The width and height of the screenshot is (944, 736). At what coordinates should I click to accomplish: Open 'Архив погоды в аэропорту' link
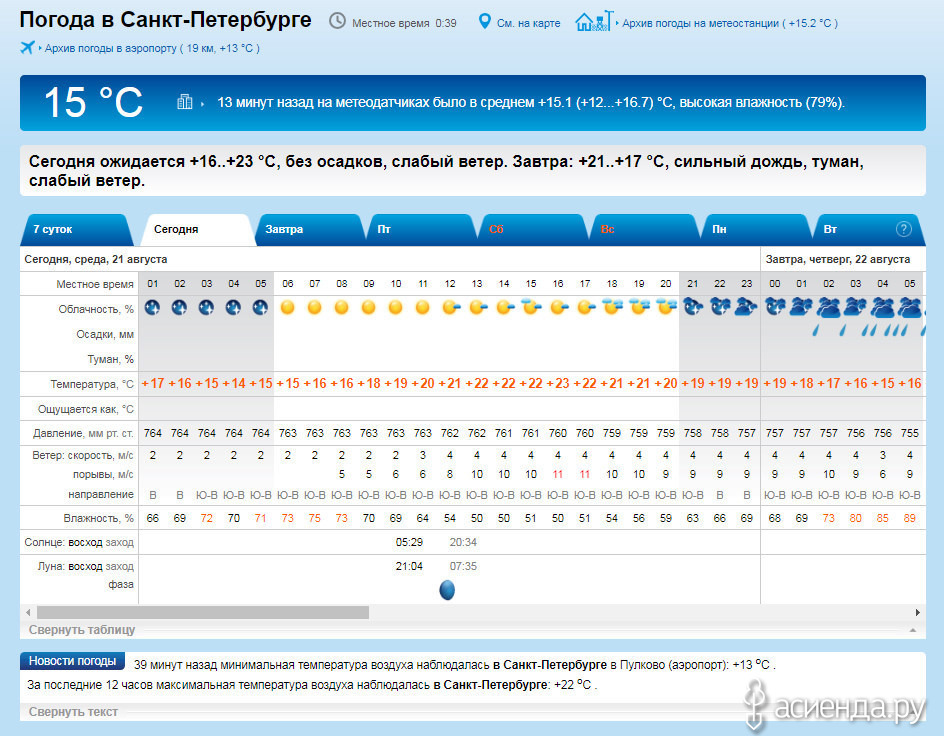click(152, 48)
